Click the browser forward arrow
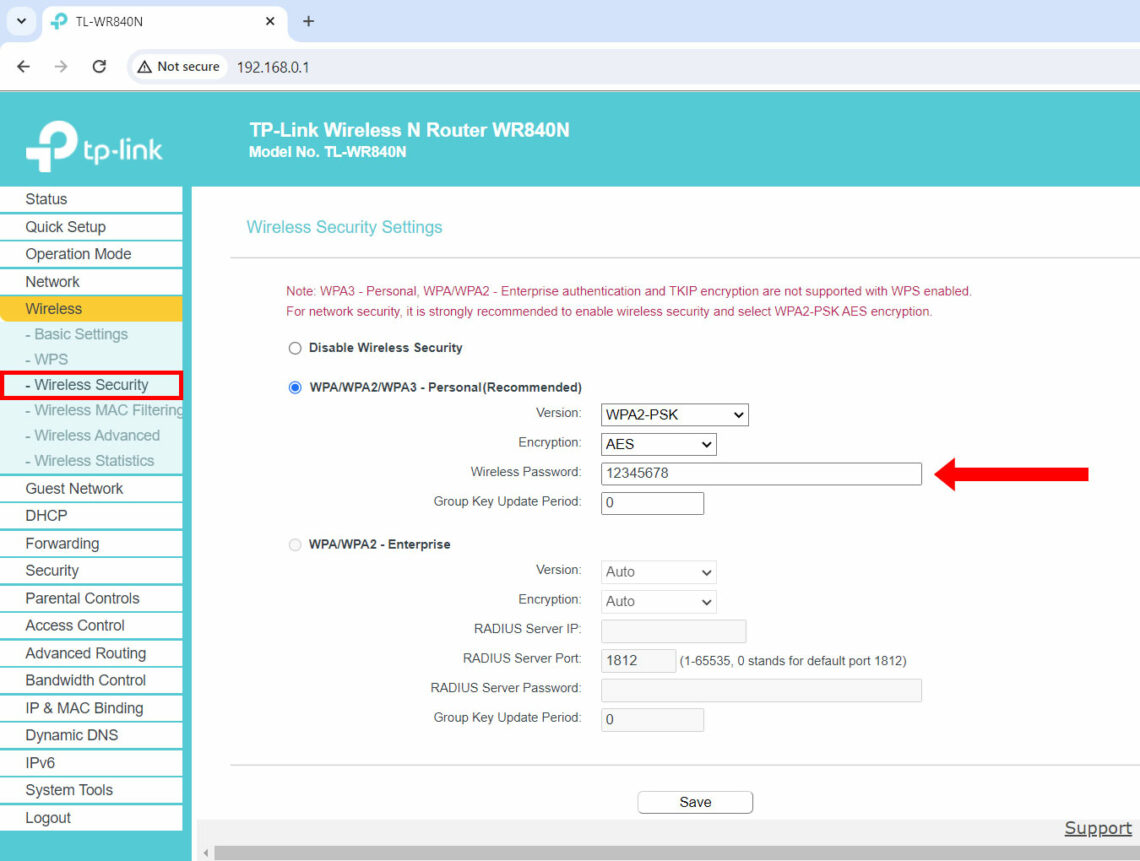The width and height of the screenshot is (1140, 861). pyautogui.click(x=60, y=66)
